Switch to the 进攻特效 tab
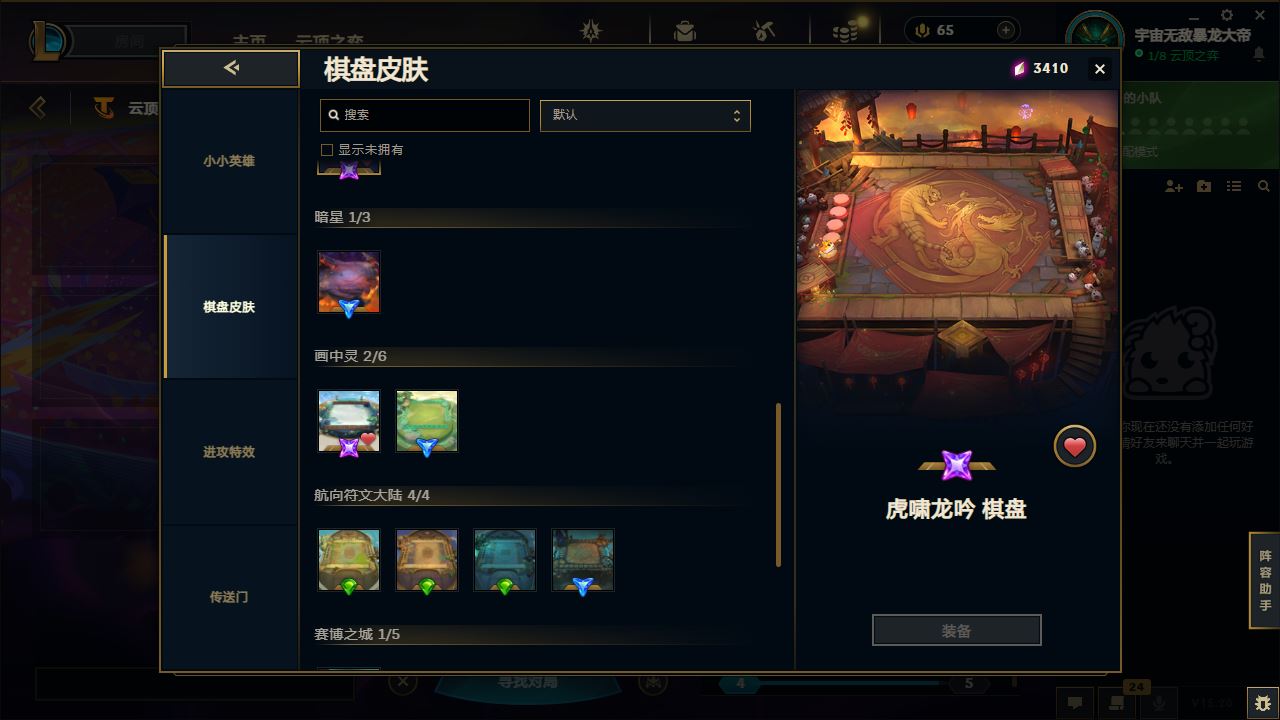 tap(229, 452)
